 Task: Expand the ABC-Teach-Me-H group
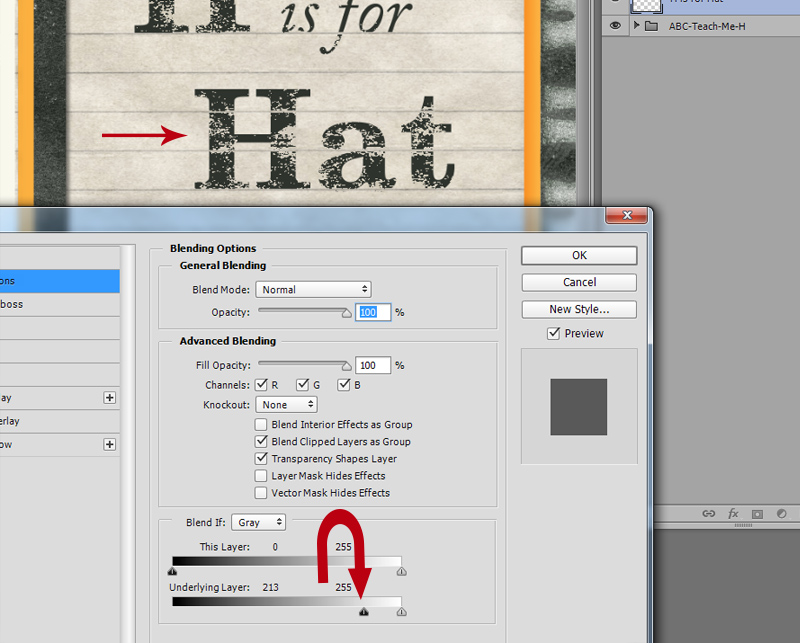636,25
